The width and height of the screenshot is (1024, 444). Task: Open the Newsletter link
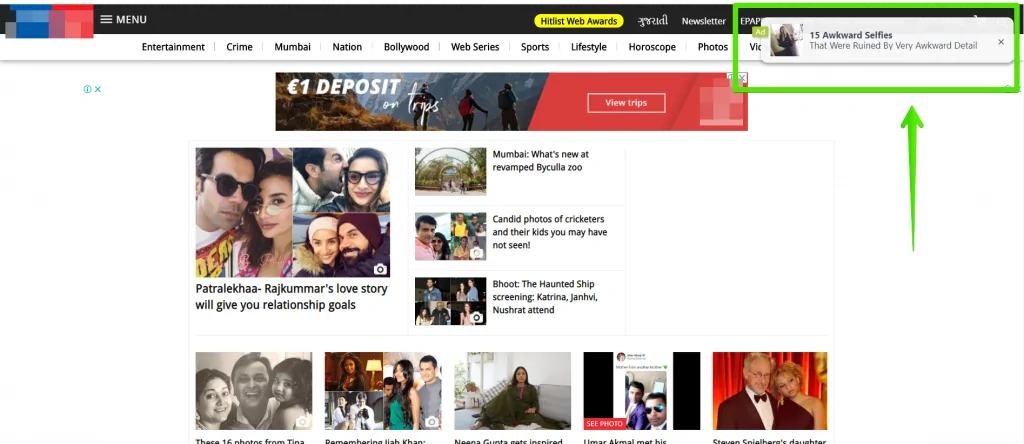[x=703, y=21]
